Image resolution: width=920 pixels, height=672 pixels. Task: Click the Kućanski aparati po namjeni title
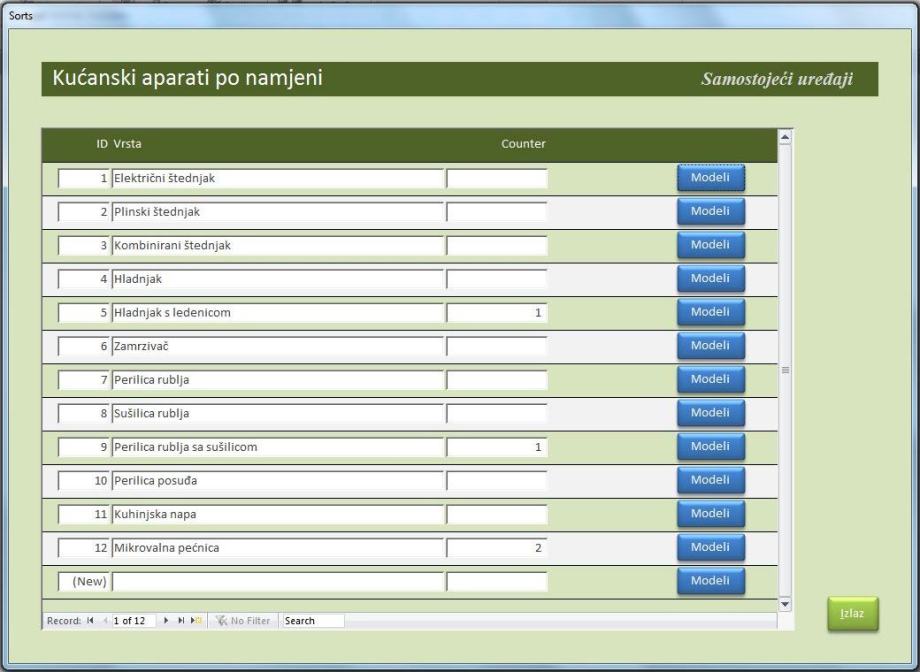point(188,77)
